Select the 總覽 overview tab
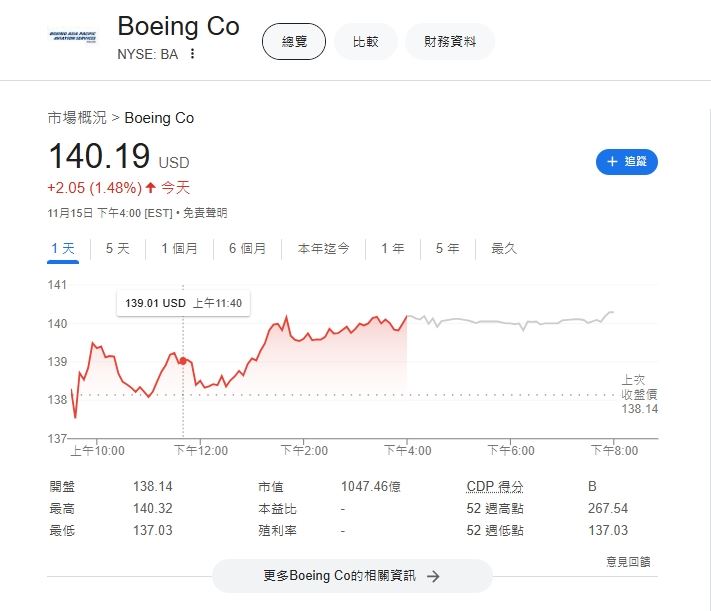711x611 pixels. [x=294, y=42]
